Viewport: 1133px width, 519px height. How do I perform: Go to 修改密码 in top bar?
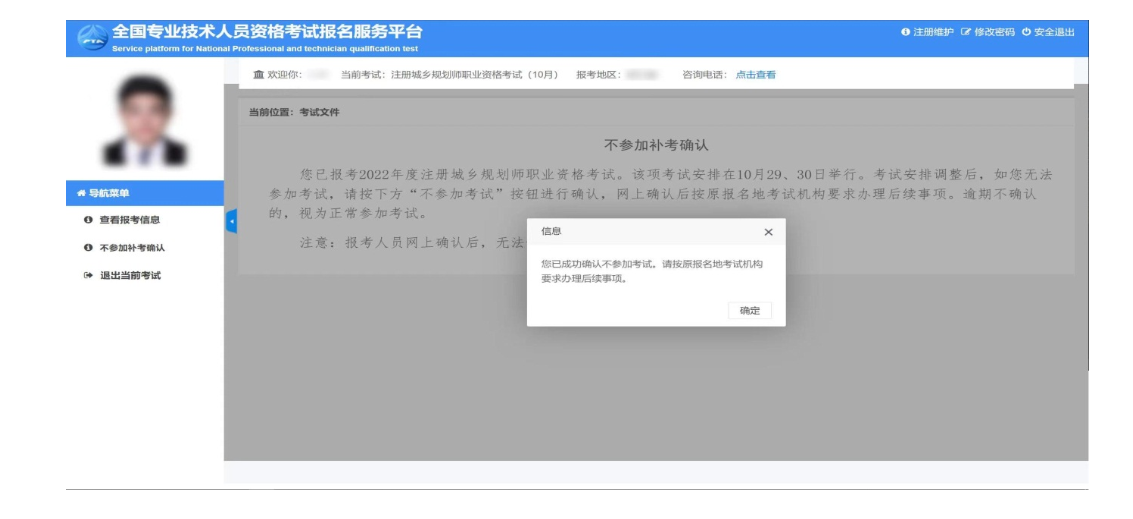point(994,32)
